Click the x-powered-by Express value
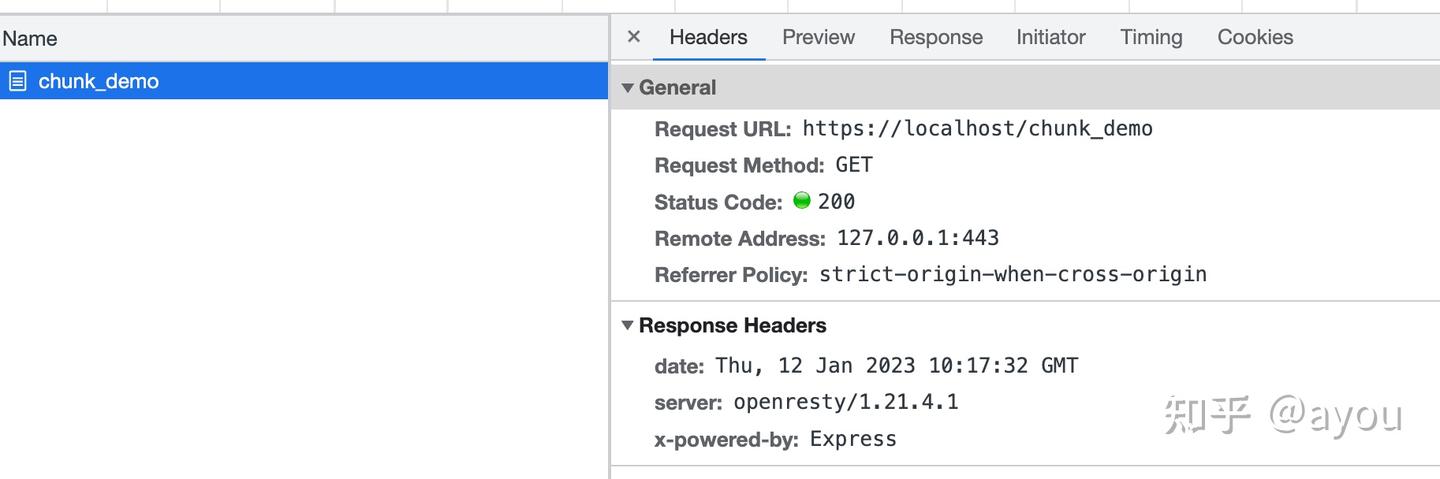This screenshot has height=479, width=1440. click(852, 438)
